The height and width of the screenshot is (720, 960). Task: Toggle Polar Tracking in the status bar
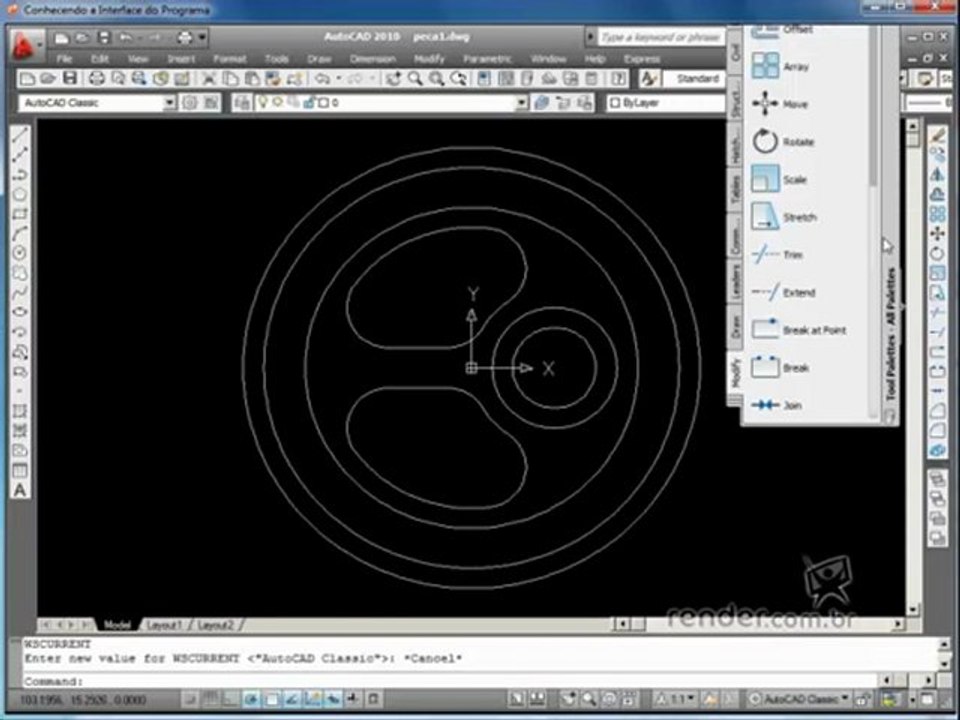point(252,699)
